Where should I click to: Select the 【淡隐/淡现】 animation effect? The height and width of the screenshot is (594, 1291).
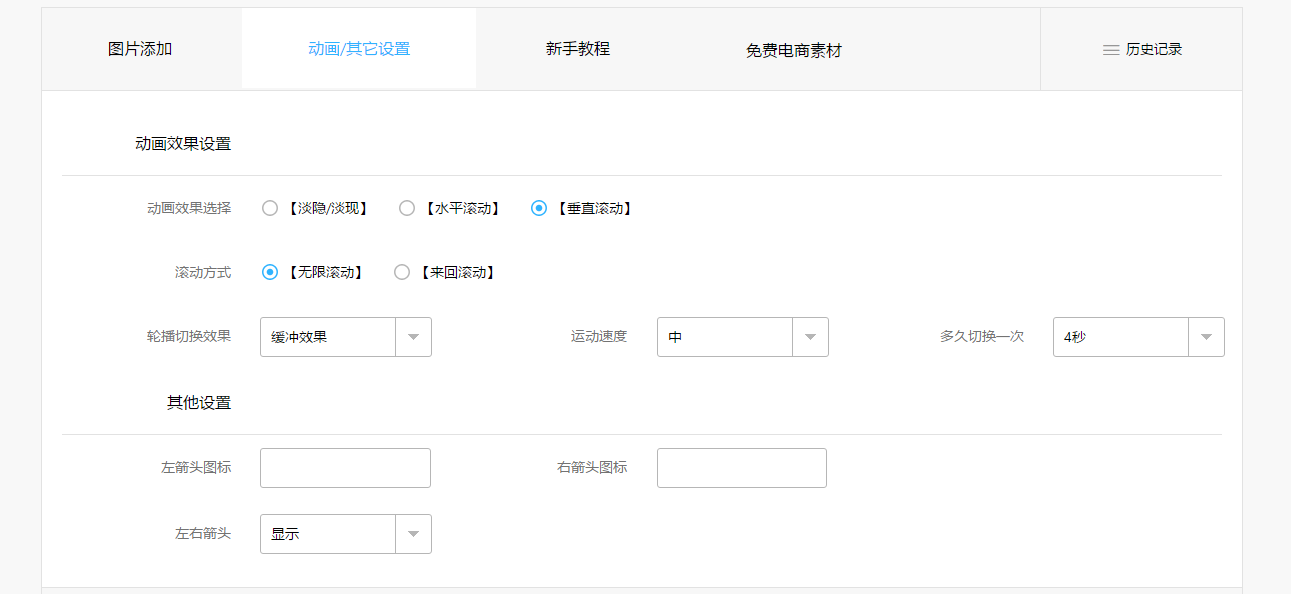(x=270, y=207)
